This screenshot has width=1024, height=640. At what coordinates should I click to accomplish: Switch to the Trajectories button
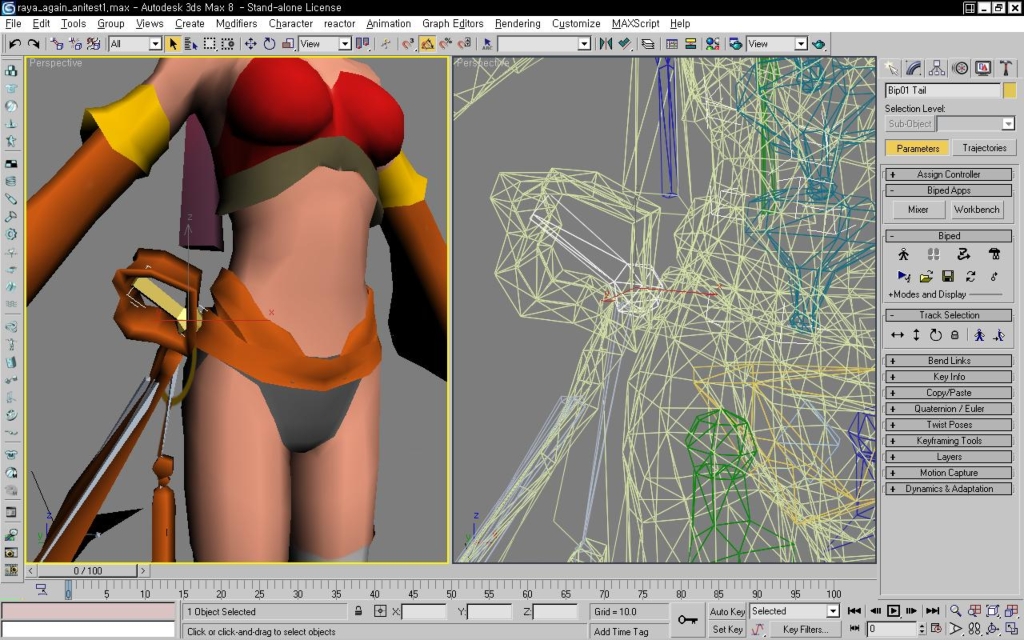(984, 148)
